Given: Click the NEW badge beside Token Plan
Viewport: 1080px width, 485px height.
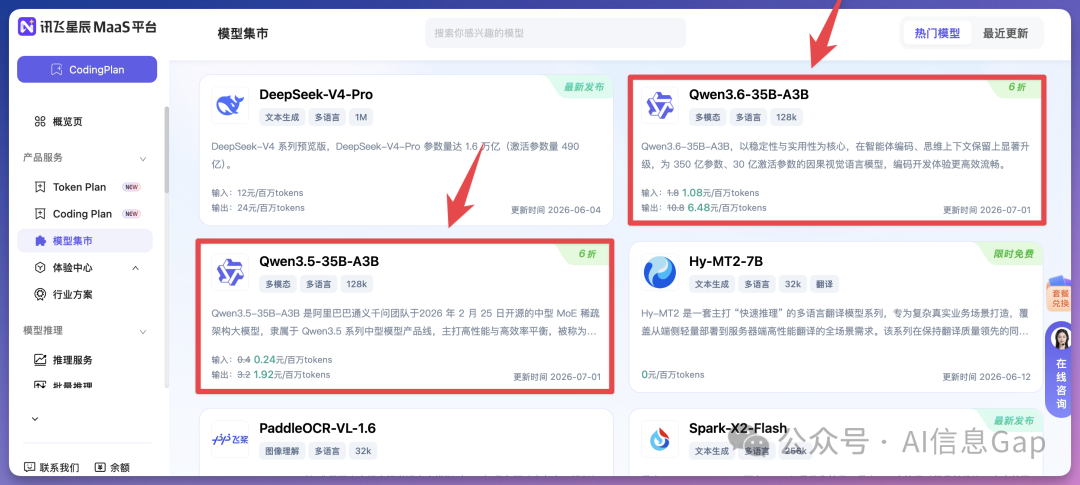Looking at the screenshot, I should (x=131, y=187).
